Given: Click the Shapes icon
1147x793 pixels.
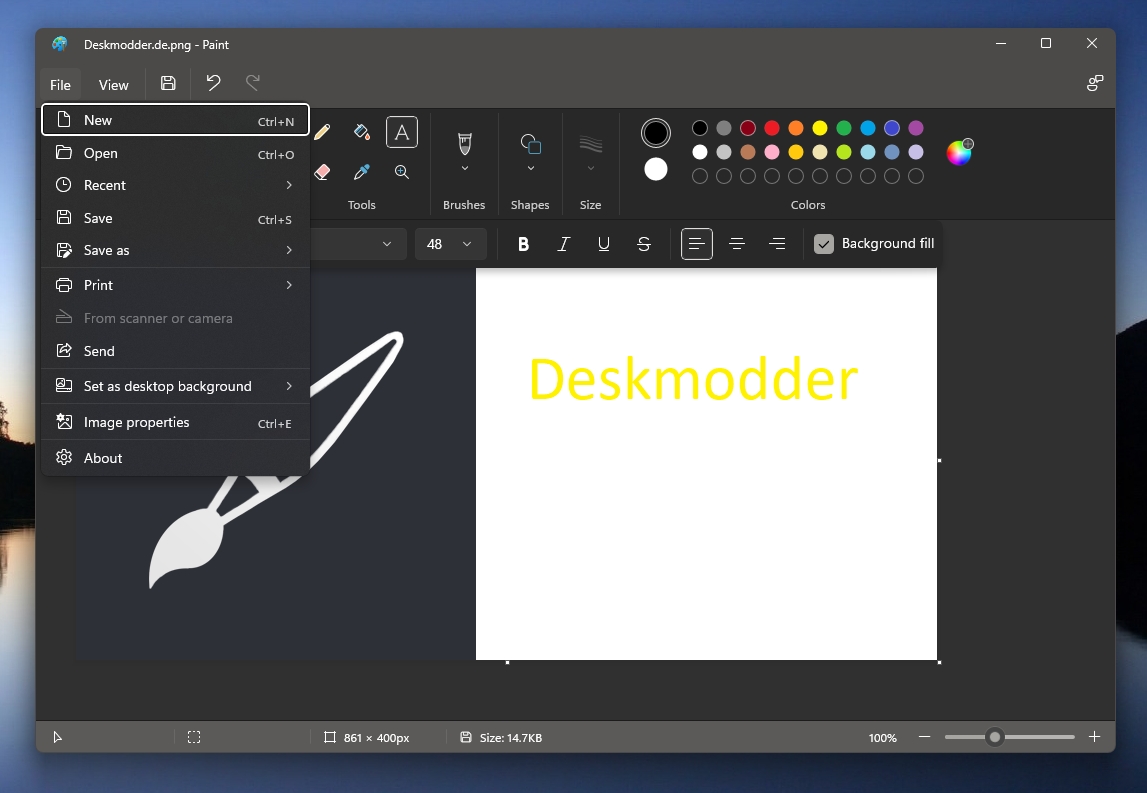Looking at the screenshot, I should click(x=530, y=143).
